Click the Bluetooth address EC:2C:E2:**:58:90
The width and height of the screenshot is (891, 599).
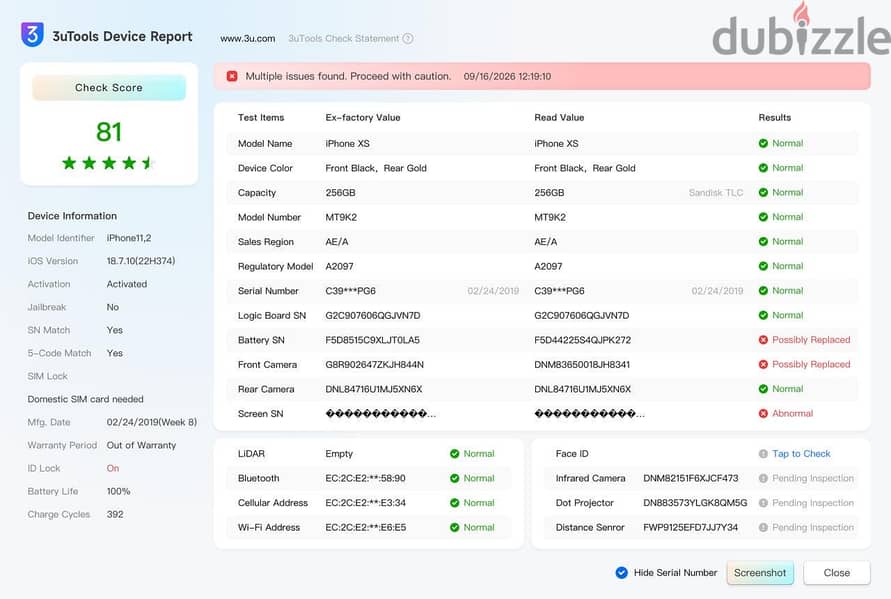pyautogui.click(x=365, y=479)
